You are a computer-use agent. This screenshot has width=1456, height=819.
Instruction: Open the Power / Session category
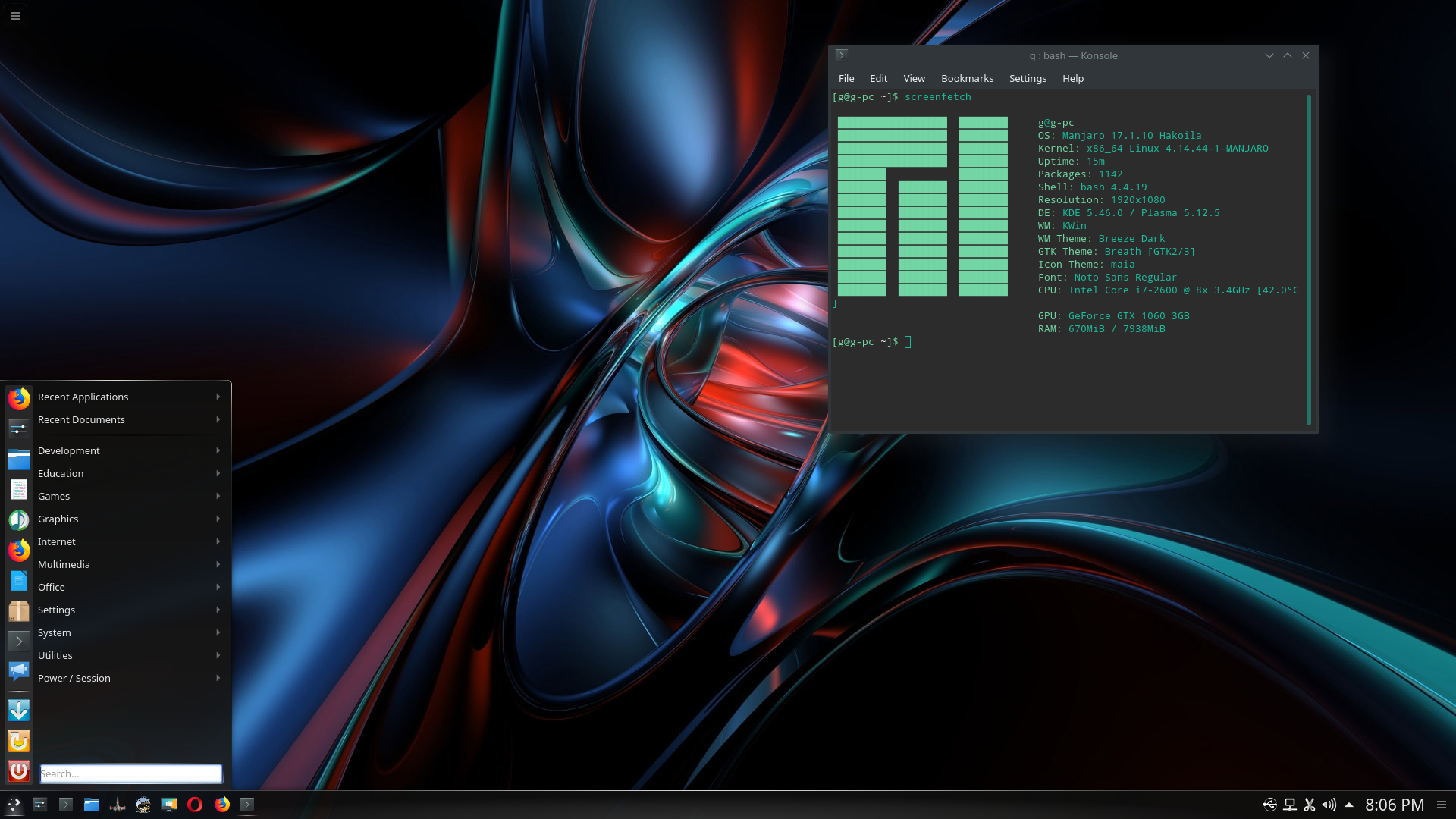[130, 678]
